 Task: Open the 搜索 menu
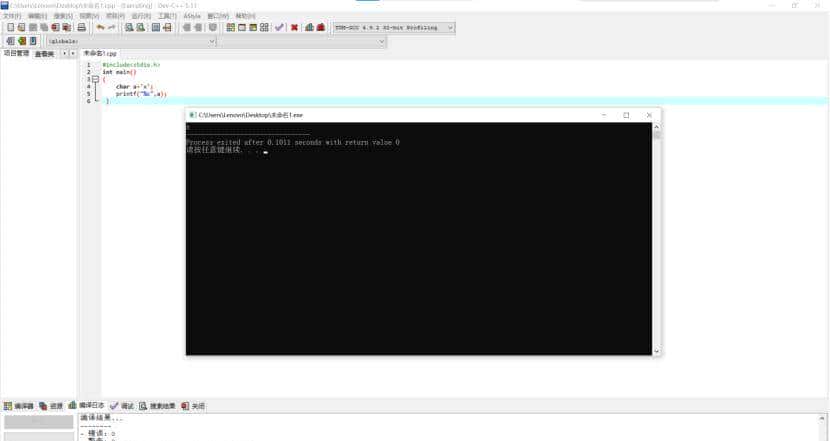click(64, 16)
